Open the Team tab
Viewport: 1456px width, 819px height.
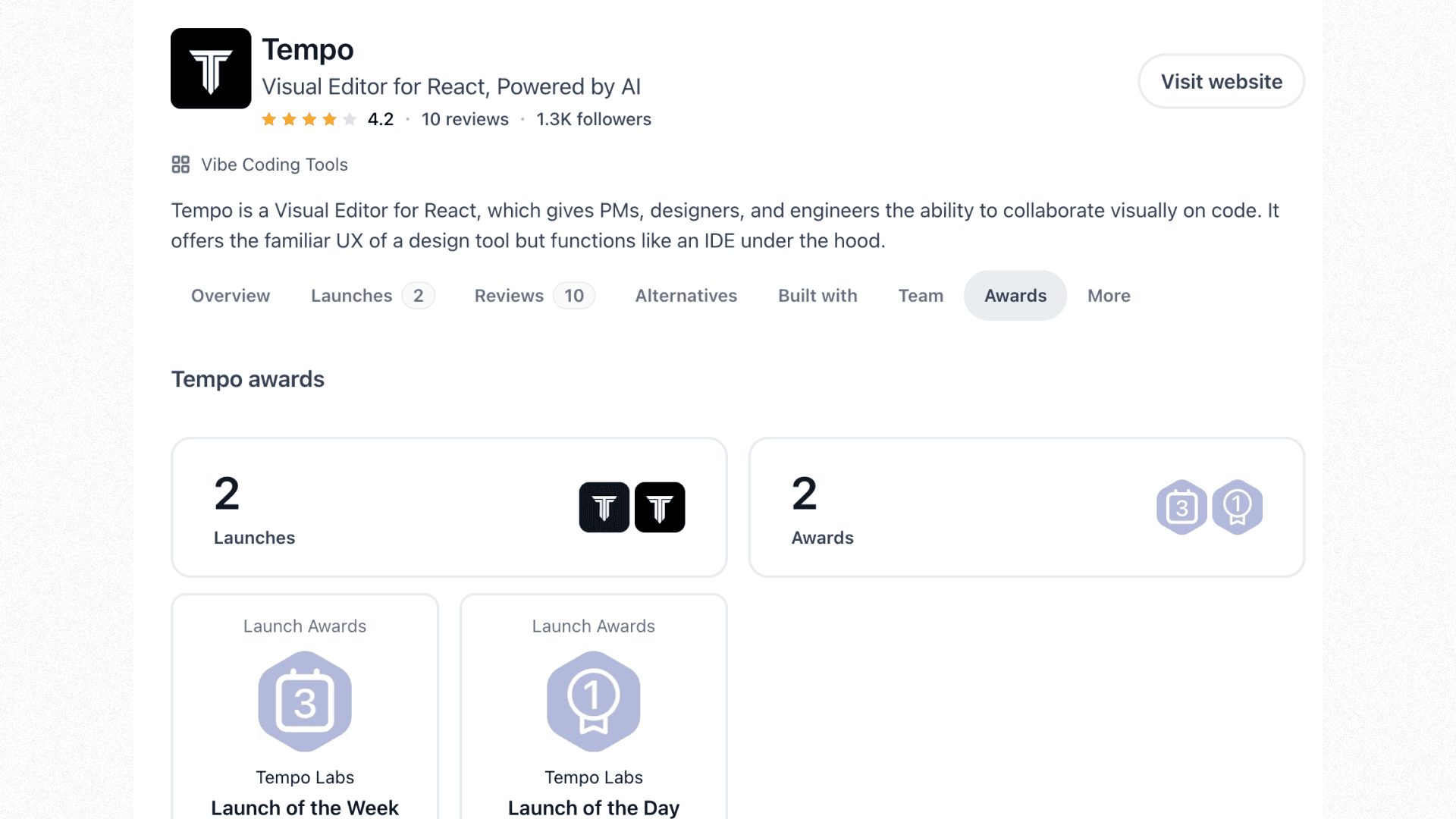pyautogui.click(x=921, y=296)
